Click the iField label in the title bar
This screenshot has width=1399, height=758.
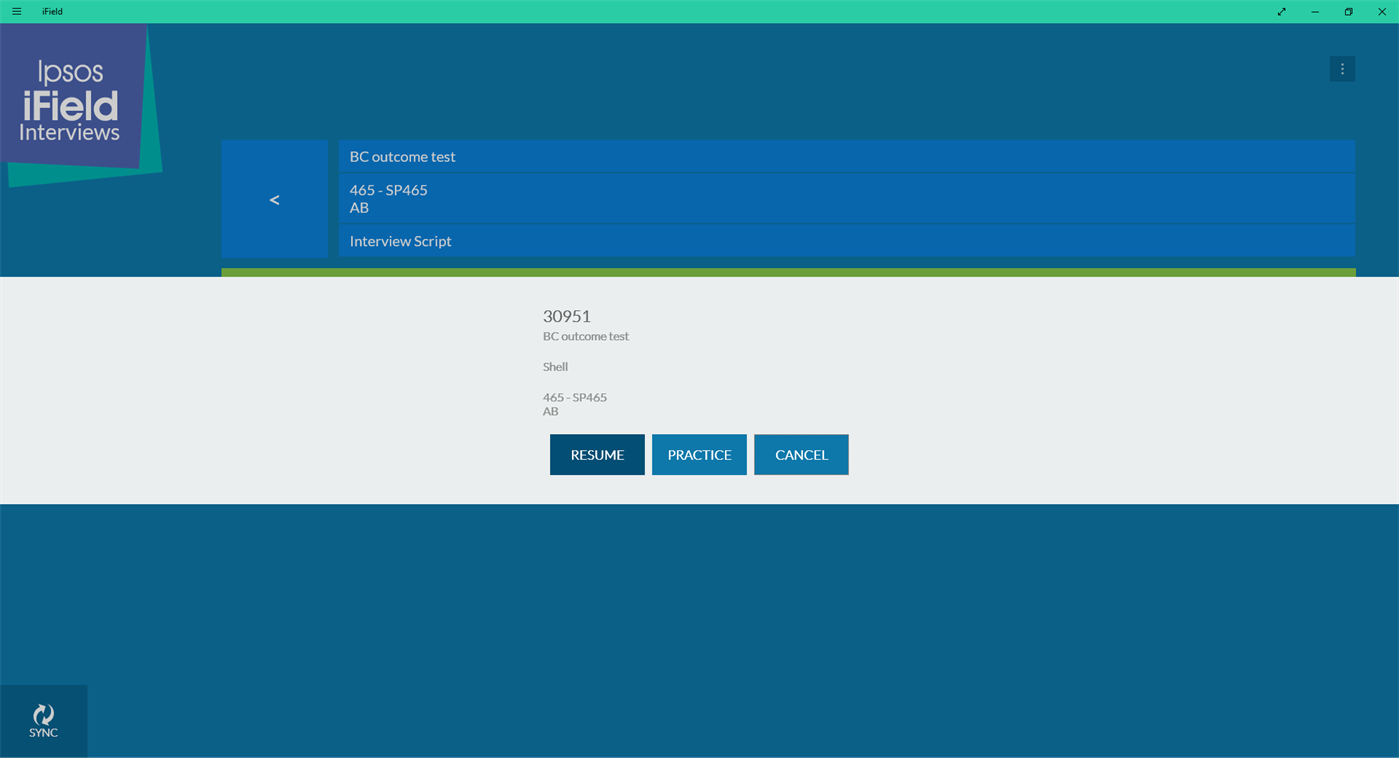click(x=51, y=11)
